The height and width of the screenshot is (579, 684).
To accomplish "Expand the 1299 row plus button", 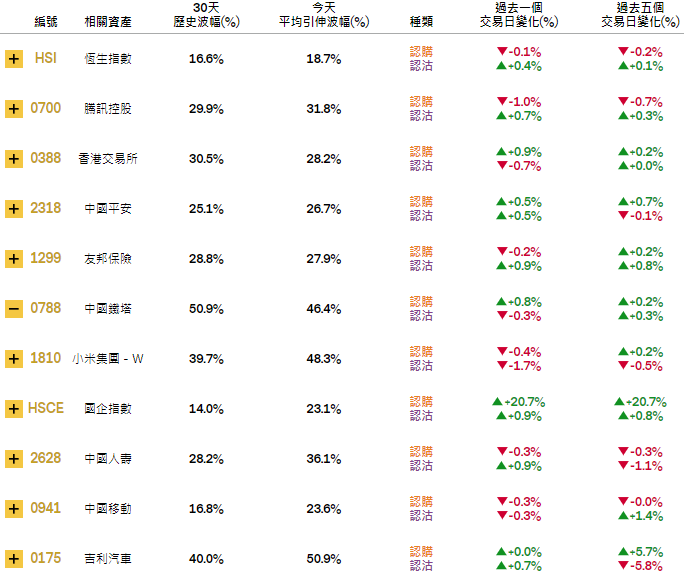I will 14,259.
